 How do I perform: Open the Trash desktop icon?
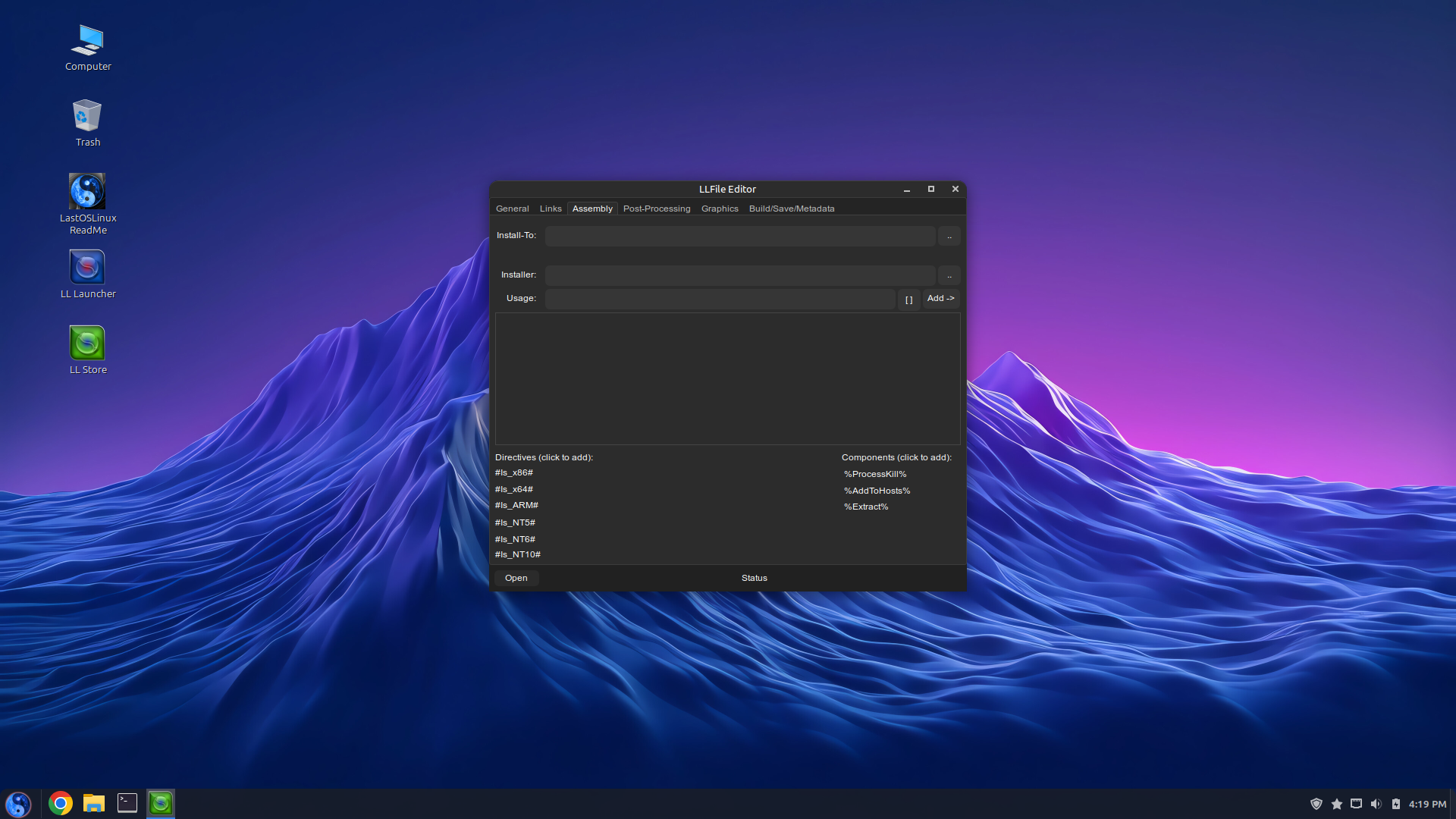tap(88, 124)
